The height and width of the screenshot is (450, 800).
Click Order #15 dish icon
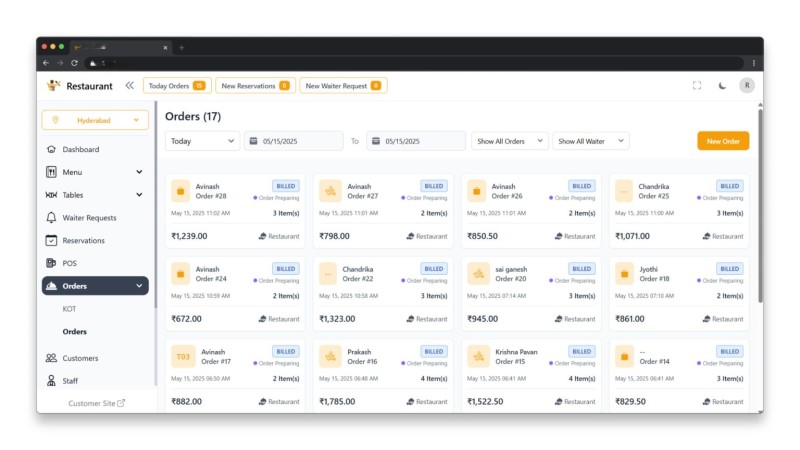click(478, 357)
